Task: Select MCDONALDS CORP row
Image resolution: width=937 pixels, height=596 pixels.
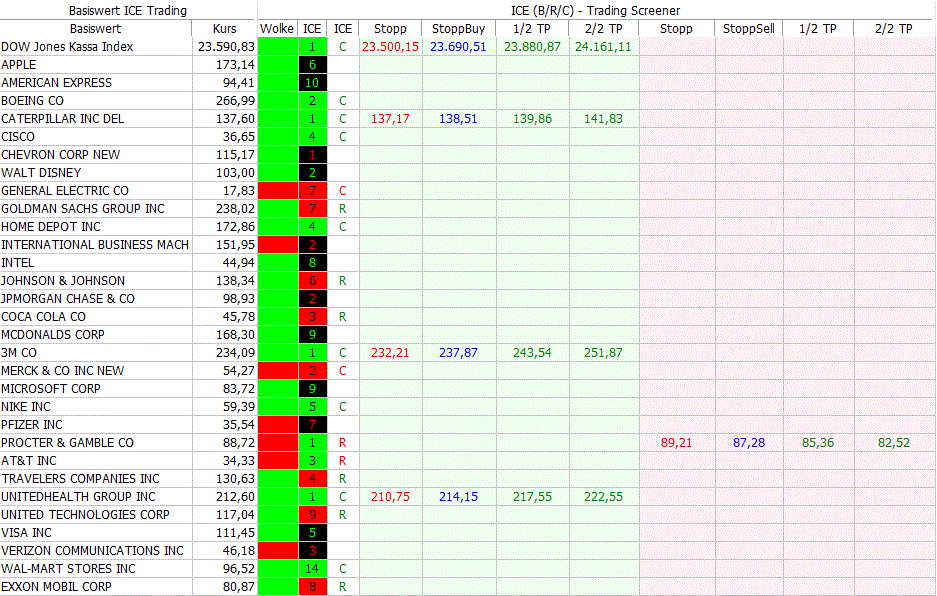Action: coord(53,334)
